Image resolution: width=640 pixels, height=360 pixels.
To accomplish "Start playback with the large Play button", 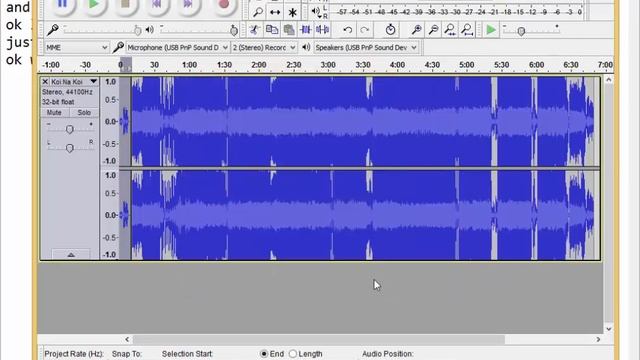I will coord(93,4).
